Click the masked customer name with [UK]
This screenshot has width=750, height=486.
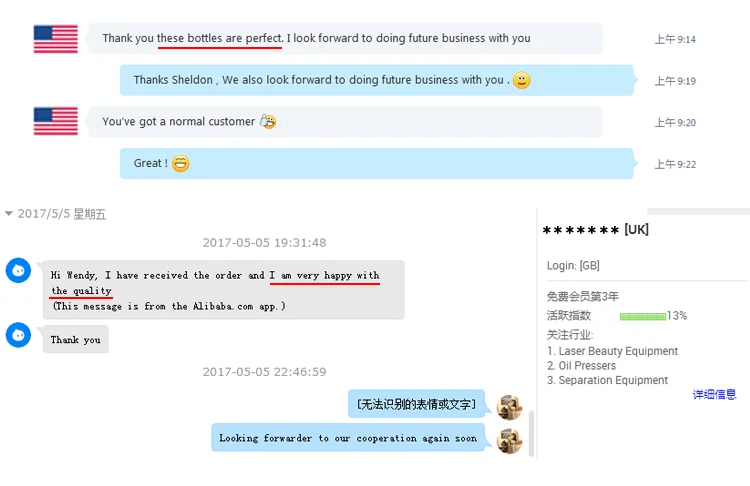(x=596, y=230)
